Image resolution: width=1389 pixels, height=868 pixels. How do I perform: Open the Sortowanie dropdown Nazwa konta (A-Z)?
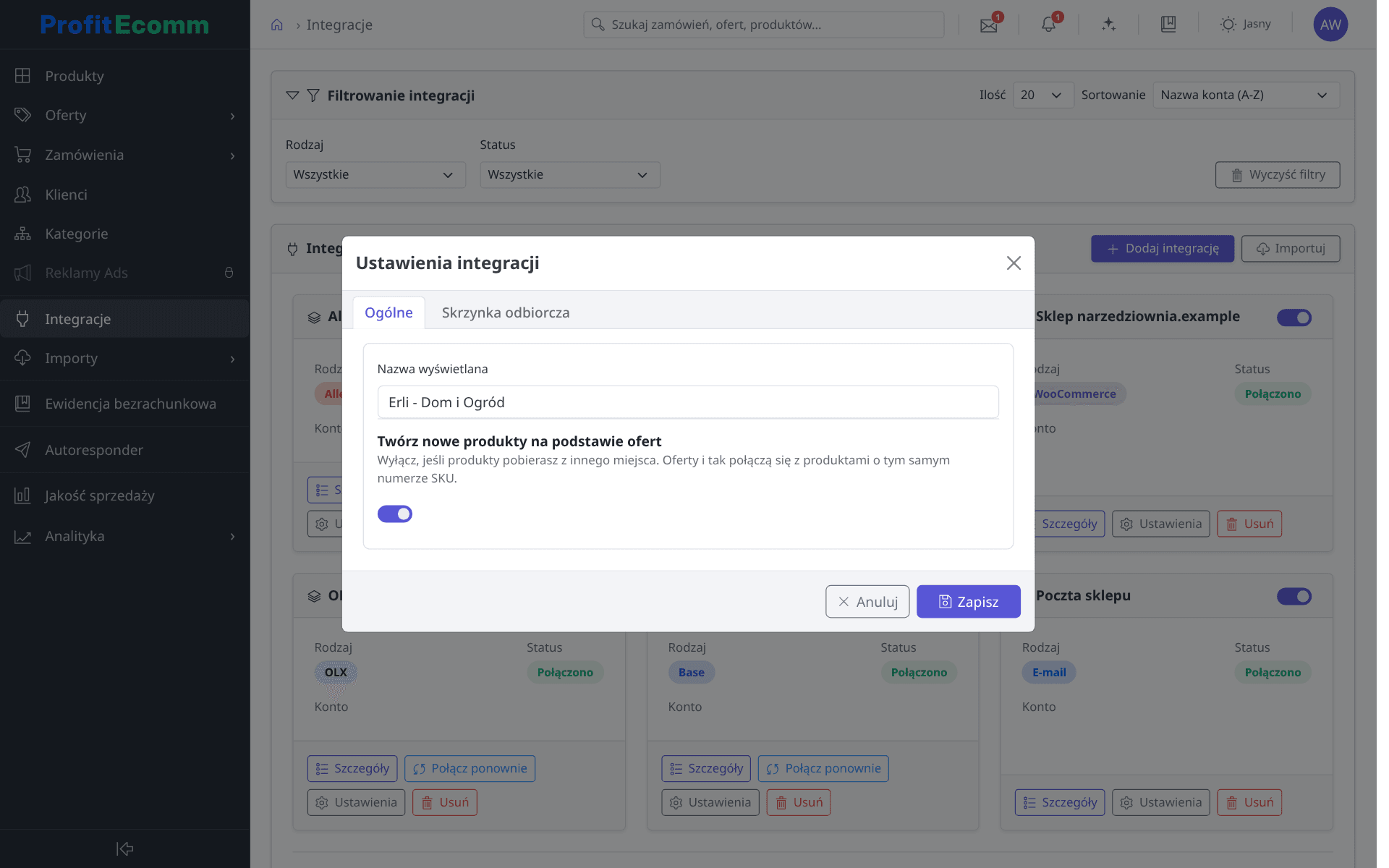(1246, 95)
